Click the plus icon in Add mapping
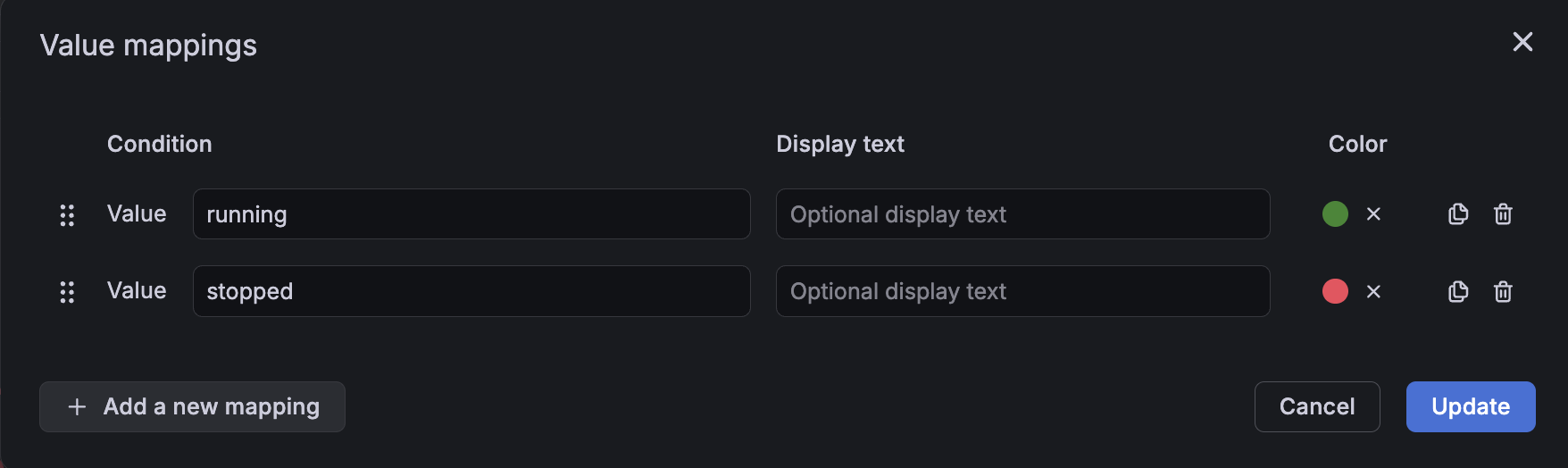Image resolution: width=1568 pixels, height=468 pixels. tap(78, 407)
